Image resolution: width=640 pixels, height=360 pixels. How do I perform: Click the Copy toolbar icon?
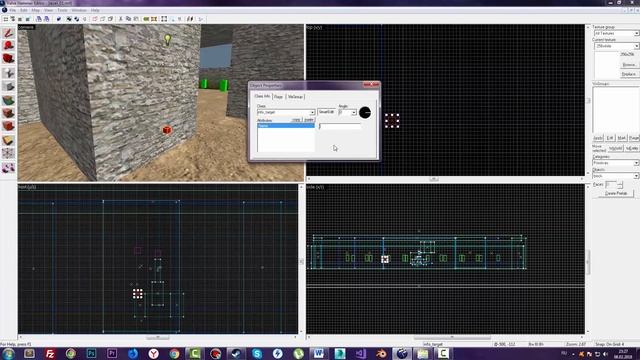pos(128,19)
